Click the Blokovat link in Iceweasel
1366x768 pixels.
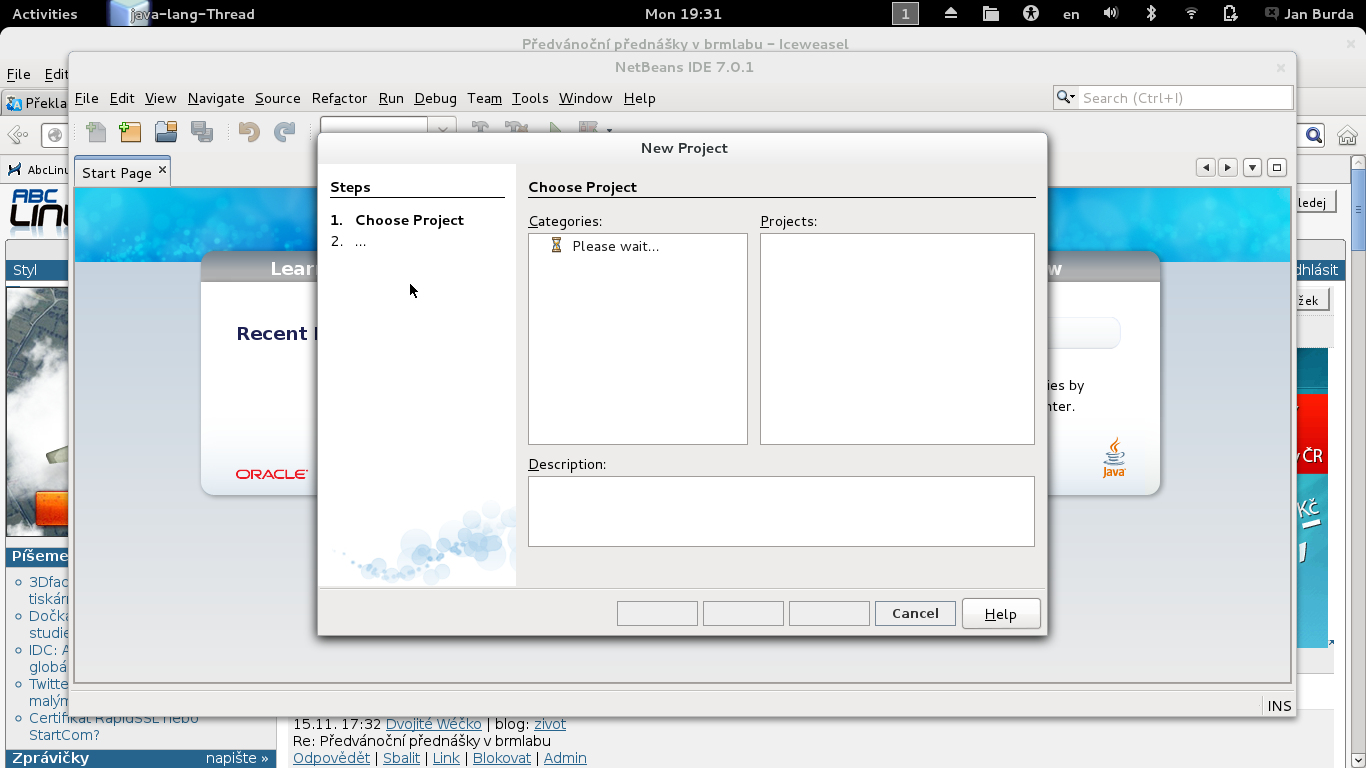[502, 758]
